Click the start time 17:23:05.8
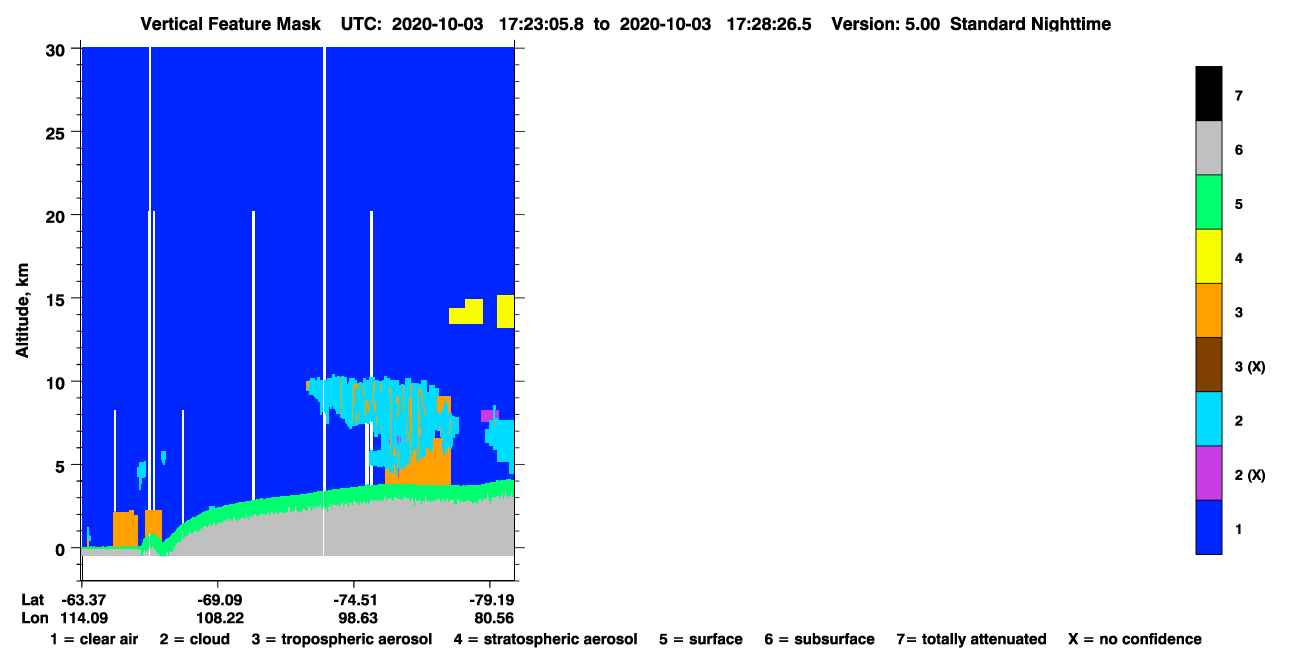 (541, 23)
